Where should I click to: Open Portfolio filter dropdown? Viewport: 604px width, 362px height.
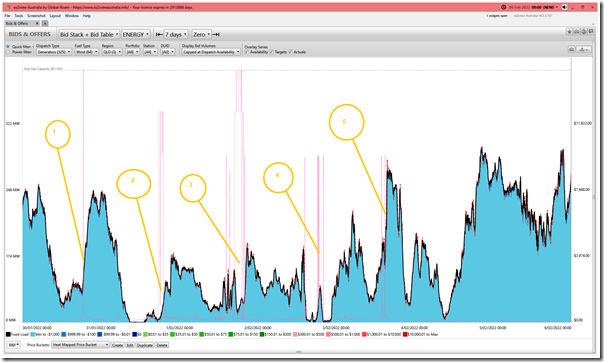pyautogui.click(x=133, y=52)
